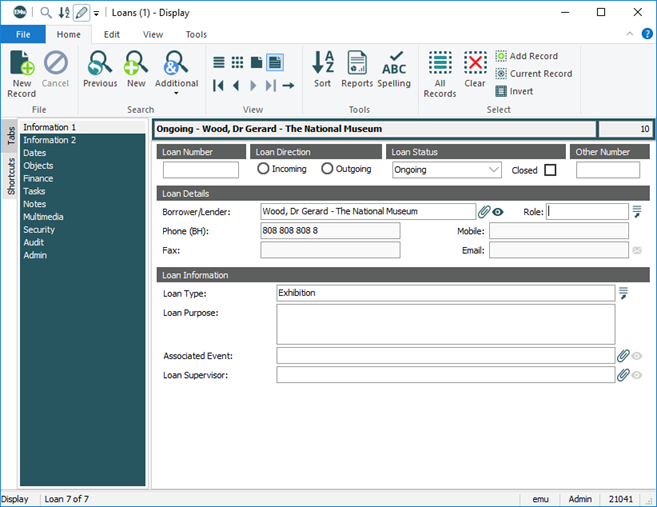657x507 pixels.
Task: Select the Outgoing loan direction
Action: (x=327, y=169)
